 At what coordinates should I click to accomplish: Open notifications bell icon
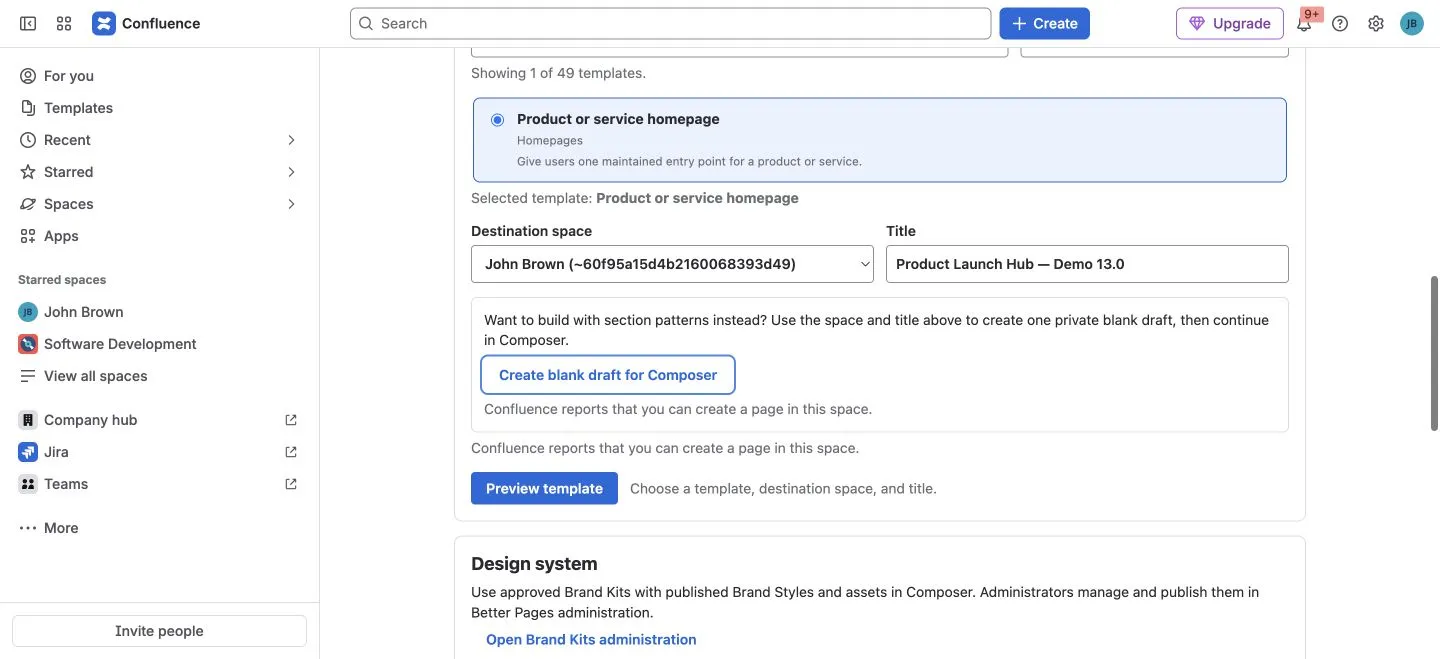click(1304, 24)
